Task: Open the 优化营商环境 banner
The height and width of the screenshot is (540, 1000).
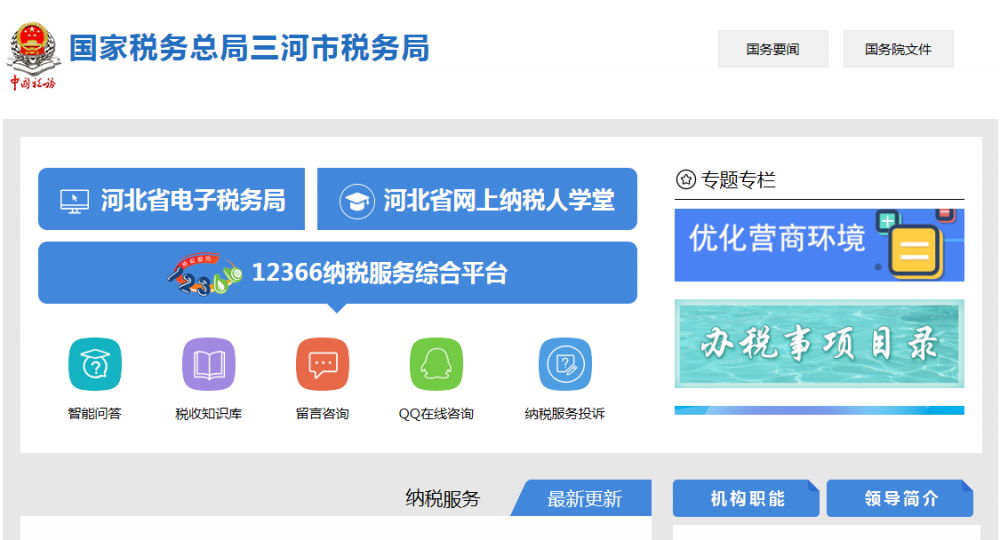Action: (x=819, y=245)
